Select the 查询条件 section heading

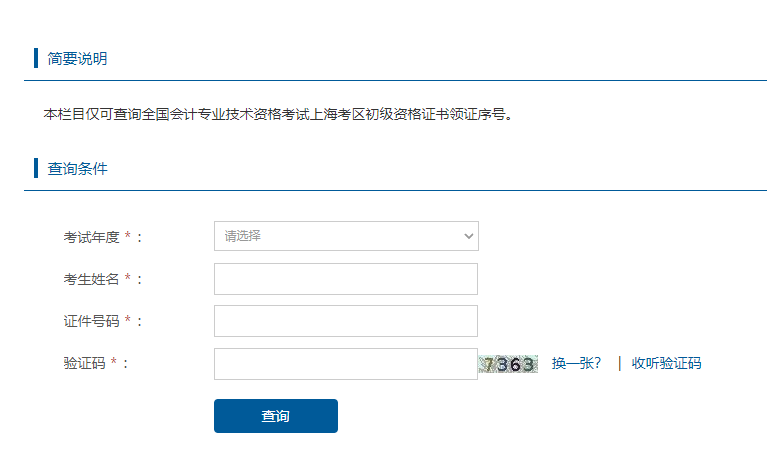77,169
